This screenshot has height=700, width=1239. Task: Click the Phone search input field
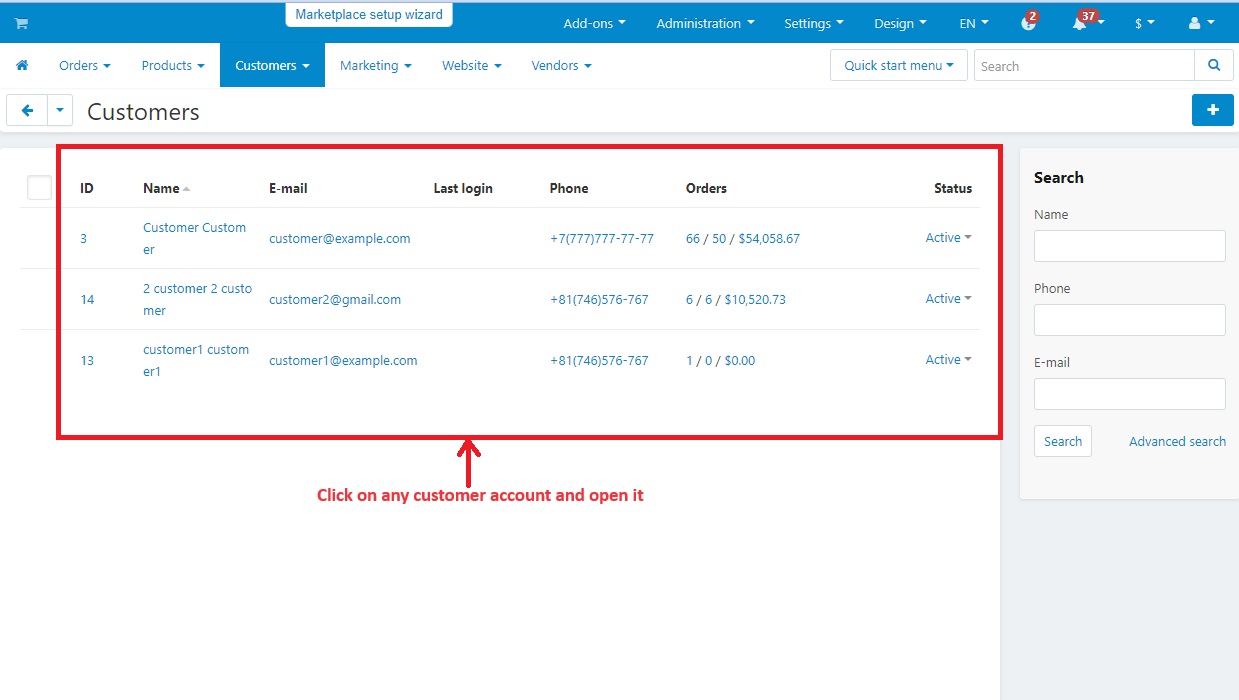[x=1129, y=320]
